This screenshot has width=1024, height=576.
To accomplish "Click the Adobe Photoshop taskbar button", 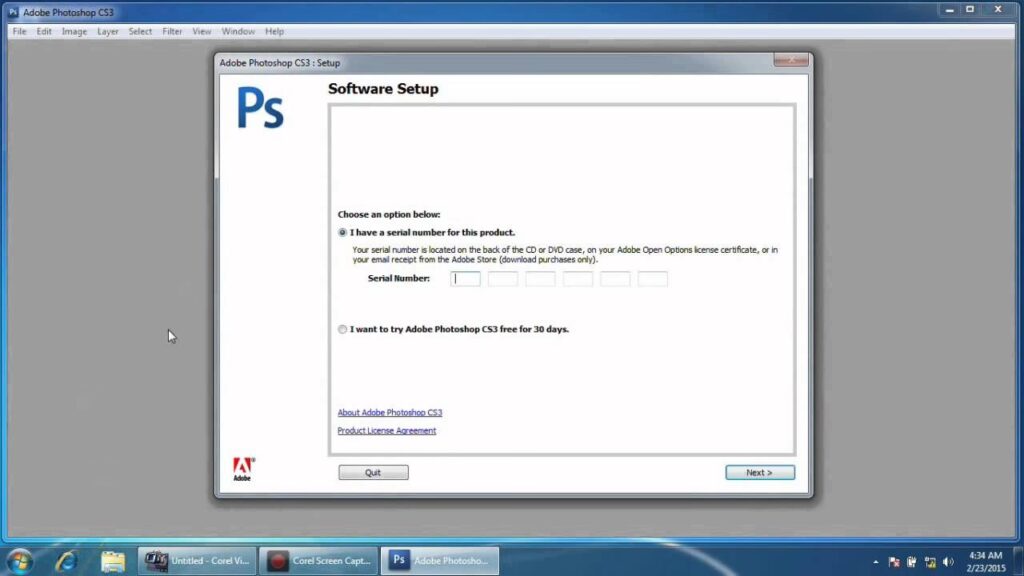I will 442,561.
